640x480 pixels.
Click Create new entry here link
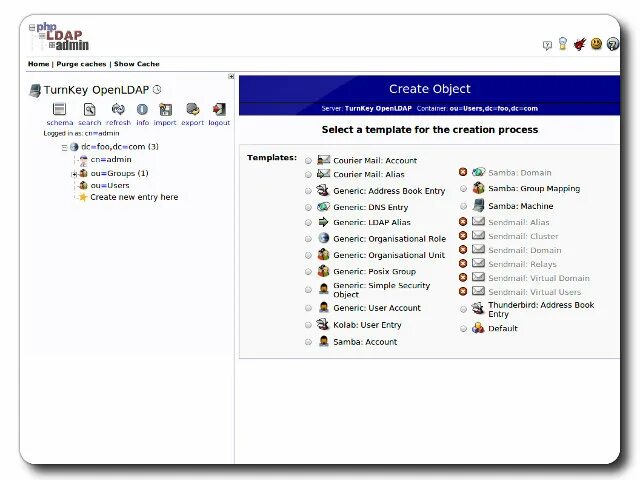point(134,197)
